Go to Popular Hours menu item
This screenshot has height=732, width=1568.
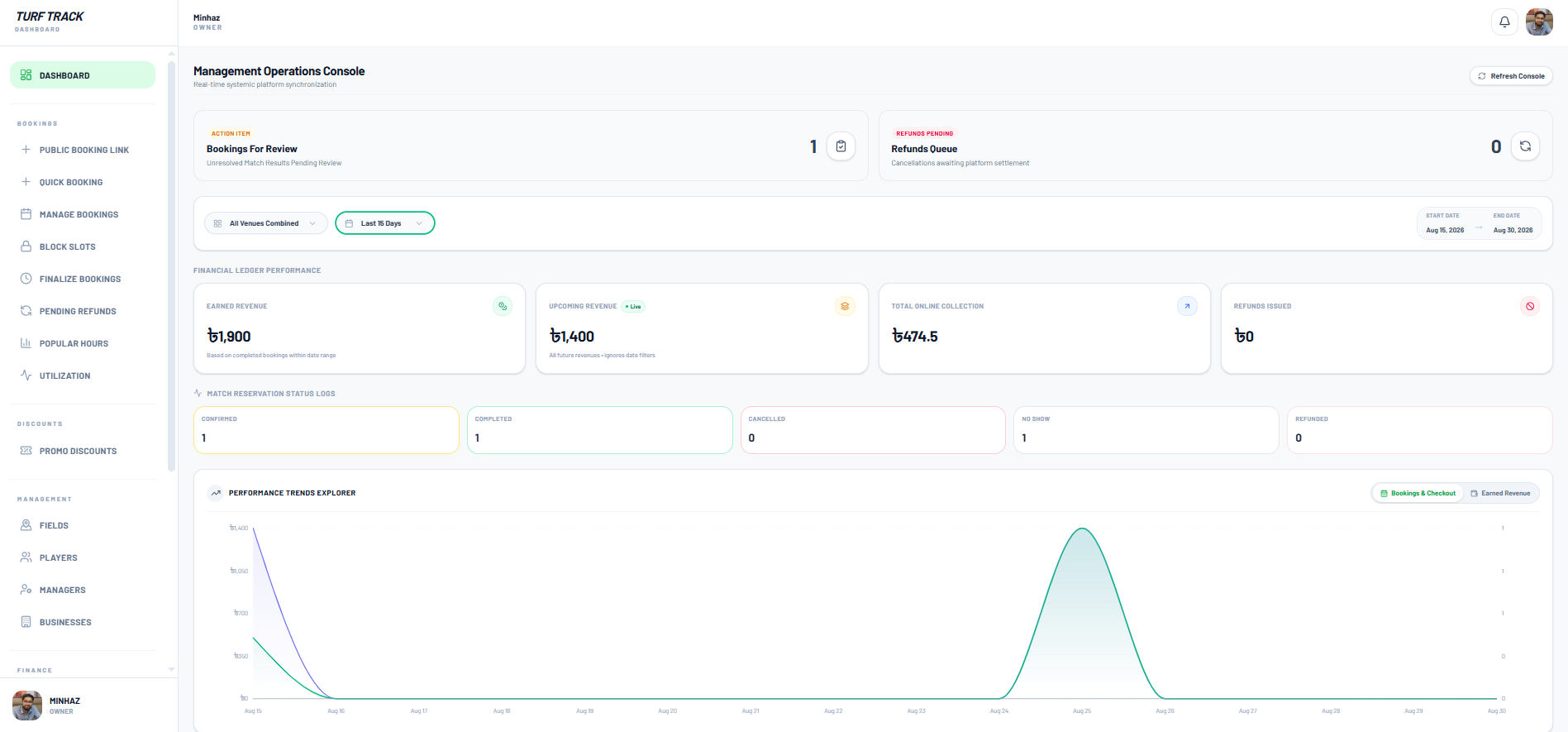83,343
